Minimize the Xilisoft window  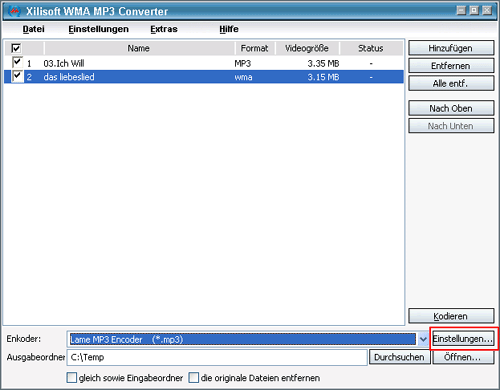tap(461, 11)
